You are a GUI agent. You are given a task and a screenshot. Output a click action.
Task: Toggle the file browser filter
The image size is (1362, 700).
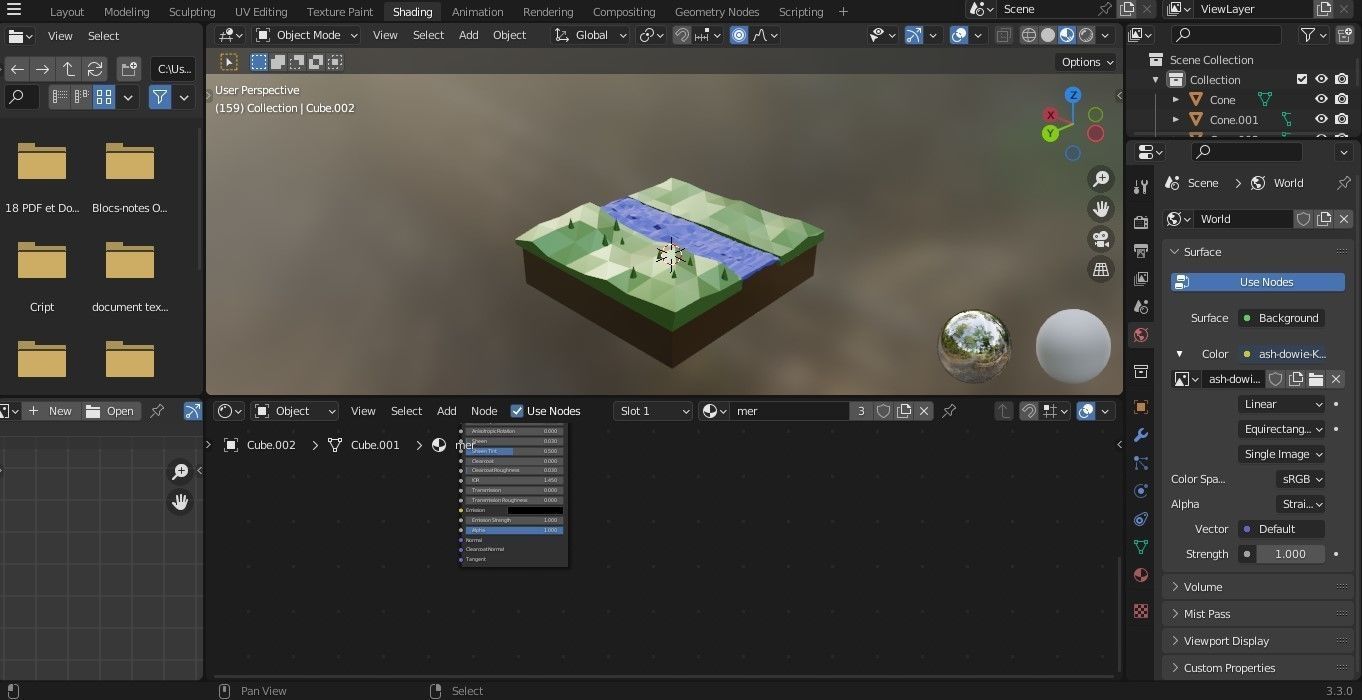160,97
